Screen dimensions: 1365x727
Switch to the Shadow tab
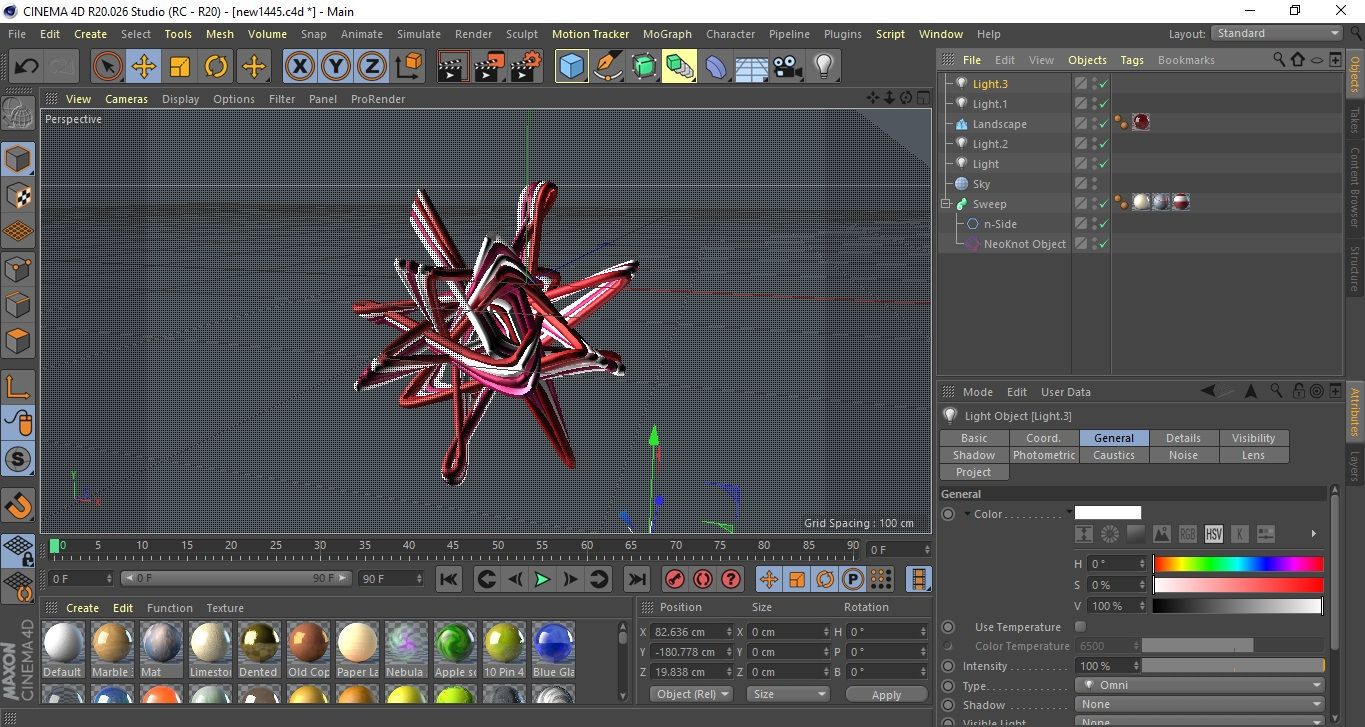coord(973,455)
